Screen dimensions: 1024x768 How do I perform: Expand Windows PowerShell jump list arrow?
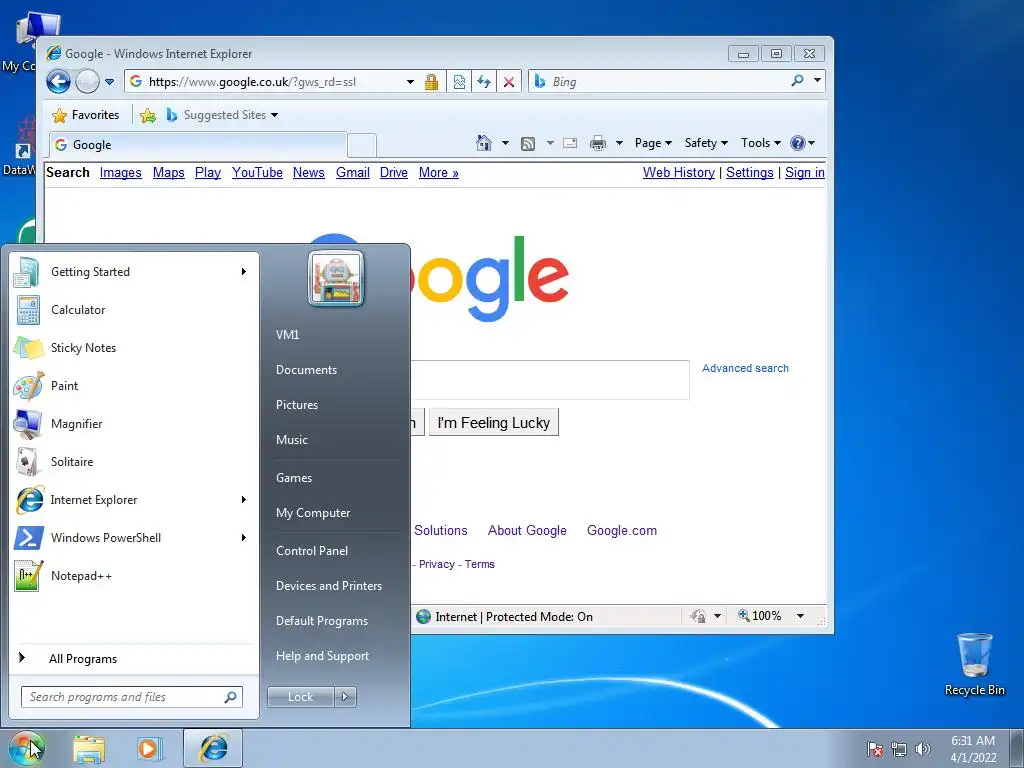(x=244, y=537)
